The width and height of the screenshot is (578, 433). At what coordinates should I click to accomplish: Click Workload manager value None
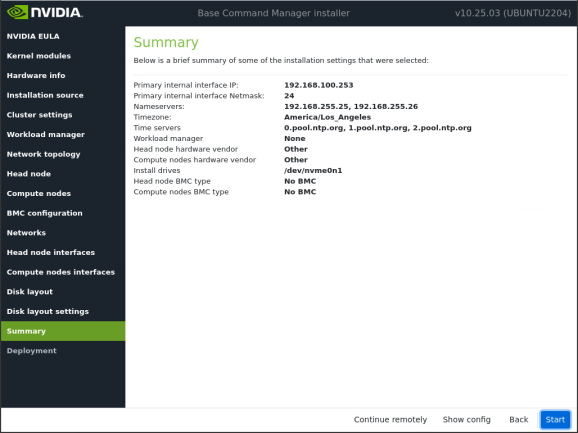(x=295, y=139)
